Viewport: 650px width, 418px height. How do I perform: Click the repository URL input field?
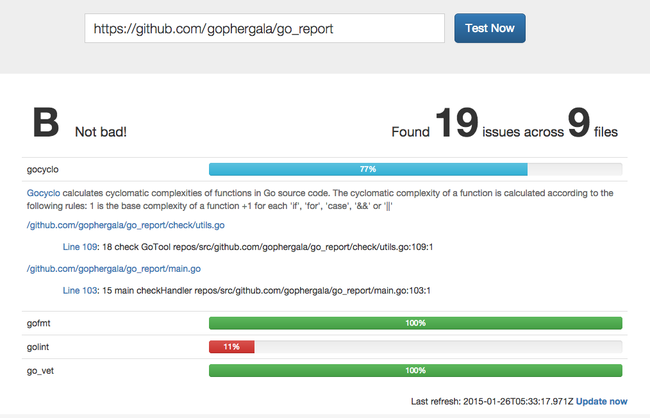pos(264,29)
